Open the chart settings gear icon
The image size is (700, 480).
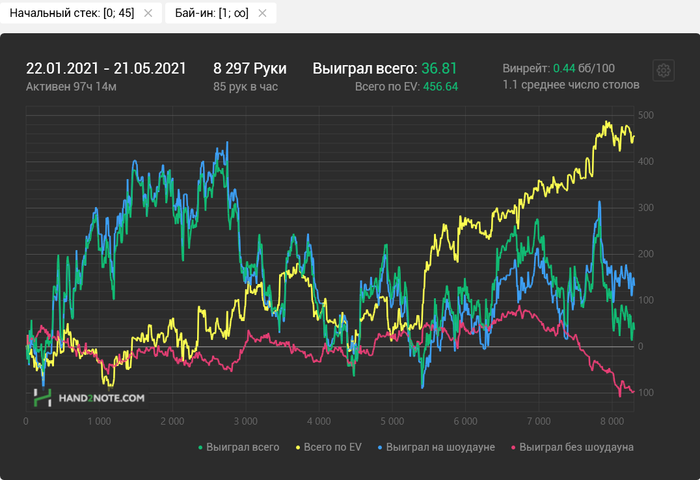click(663, 71)
